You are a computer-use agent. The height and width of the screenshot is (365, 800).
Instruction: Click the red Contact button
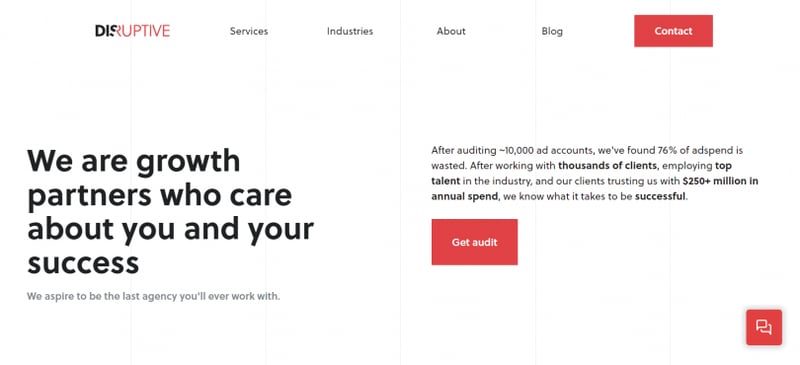point(673,31)
